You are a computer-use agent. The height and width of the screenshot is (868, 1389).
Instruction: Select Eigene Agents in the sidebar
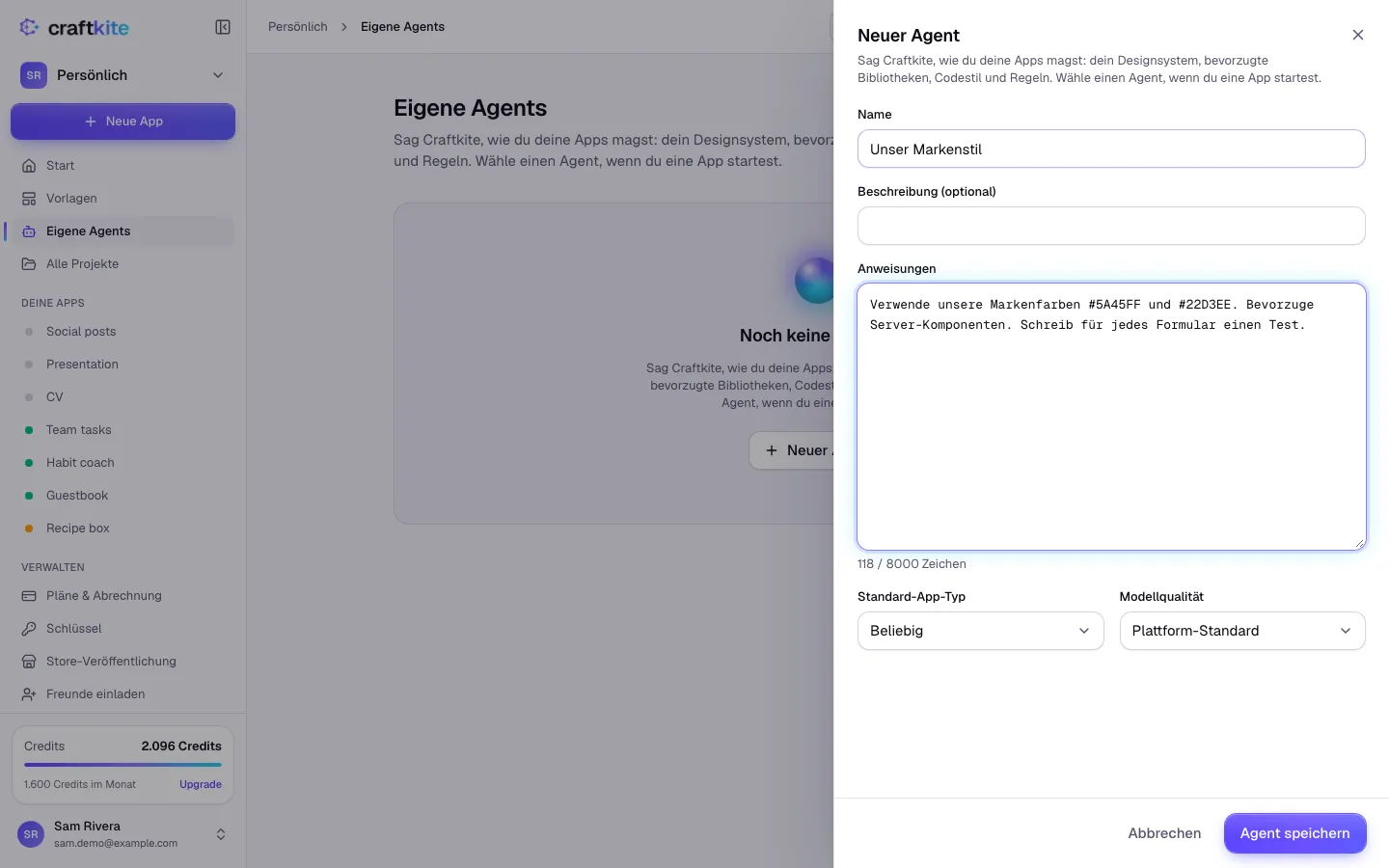pyautogui.click(x=123, y=231)
